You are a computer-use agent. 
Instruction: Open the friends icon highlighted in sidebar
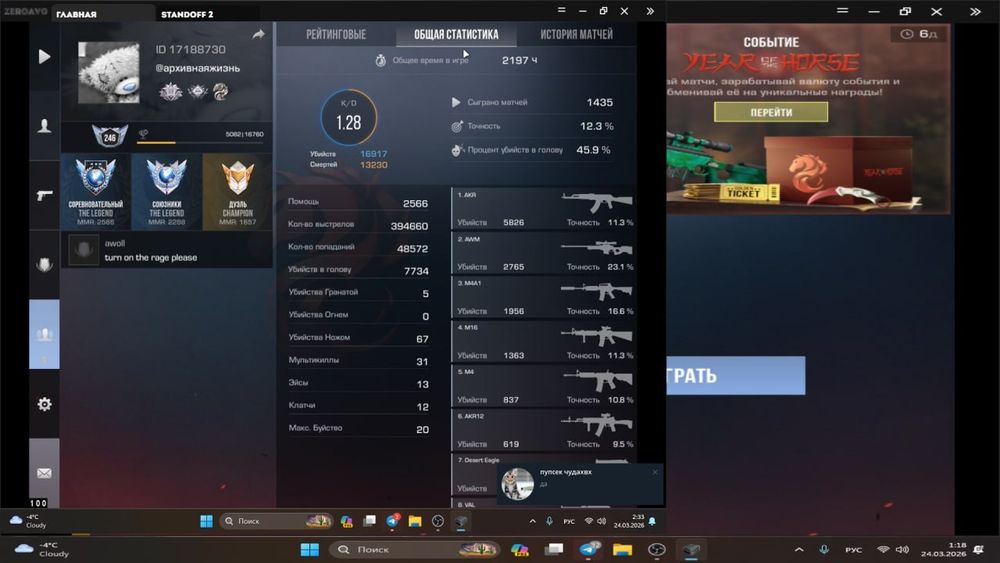(44, 334)
